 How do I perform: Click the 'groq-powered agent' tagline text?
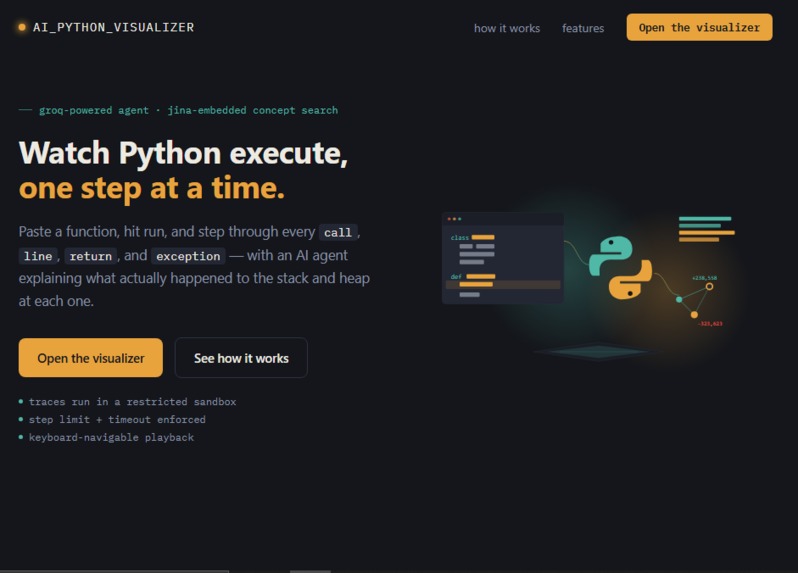pos(94,110)
